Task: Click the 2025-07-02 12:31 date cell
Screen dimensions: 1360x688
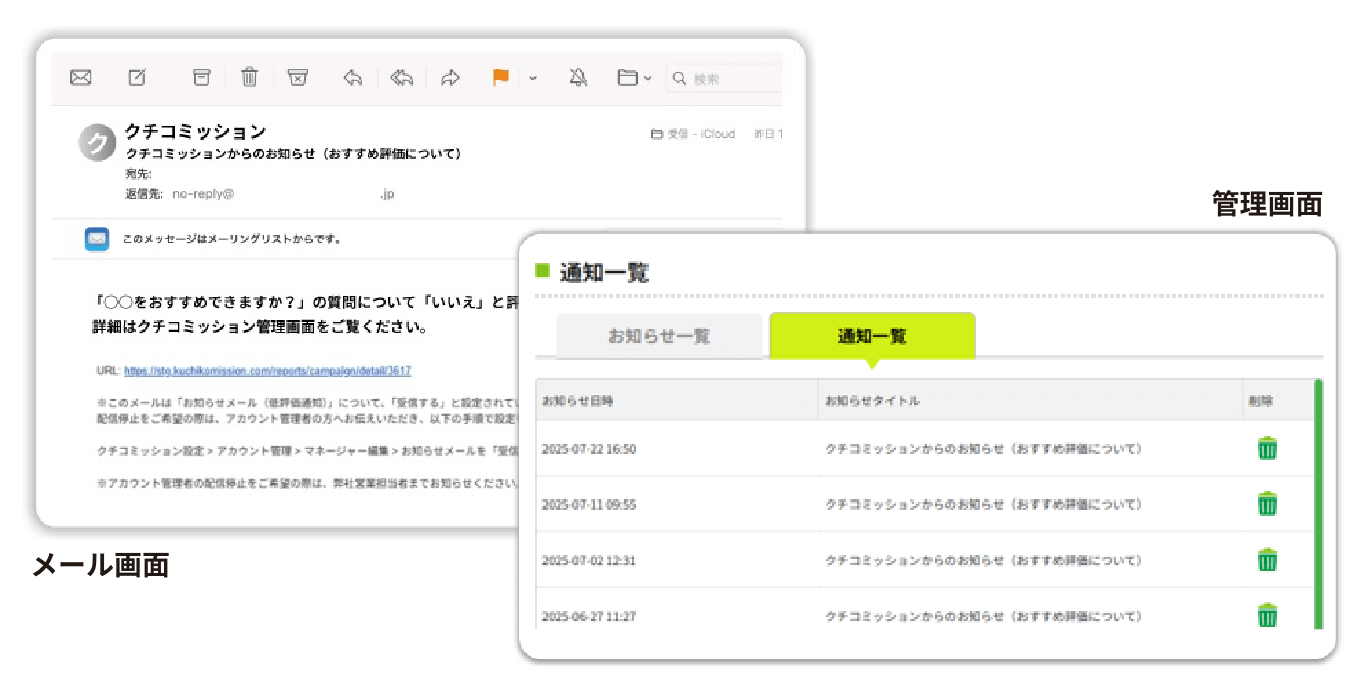Action: (588, 561)
